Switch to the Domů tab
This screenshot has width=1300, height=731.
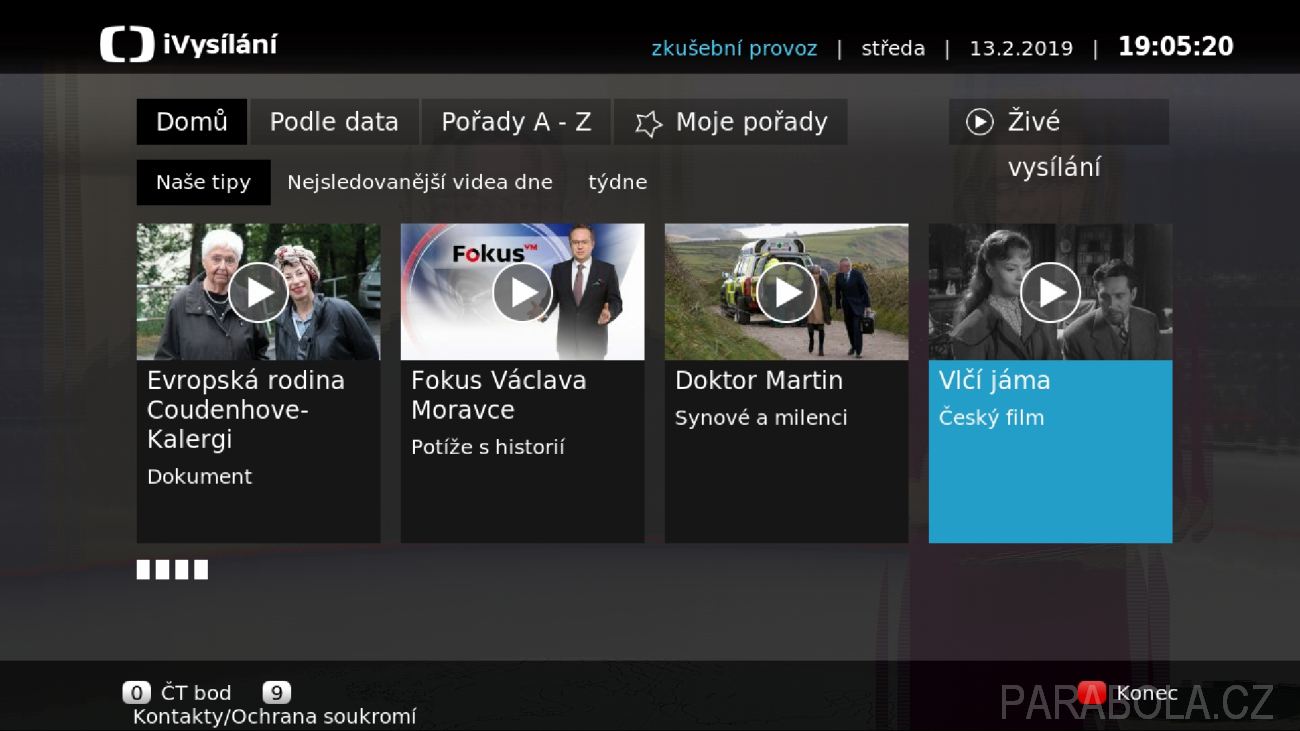tap(192, 122)
